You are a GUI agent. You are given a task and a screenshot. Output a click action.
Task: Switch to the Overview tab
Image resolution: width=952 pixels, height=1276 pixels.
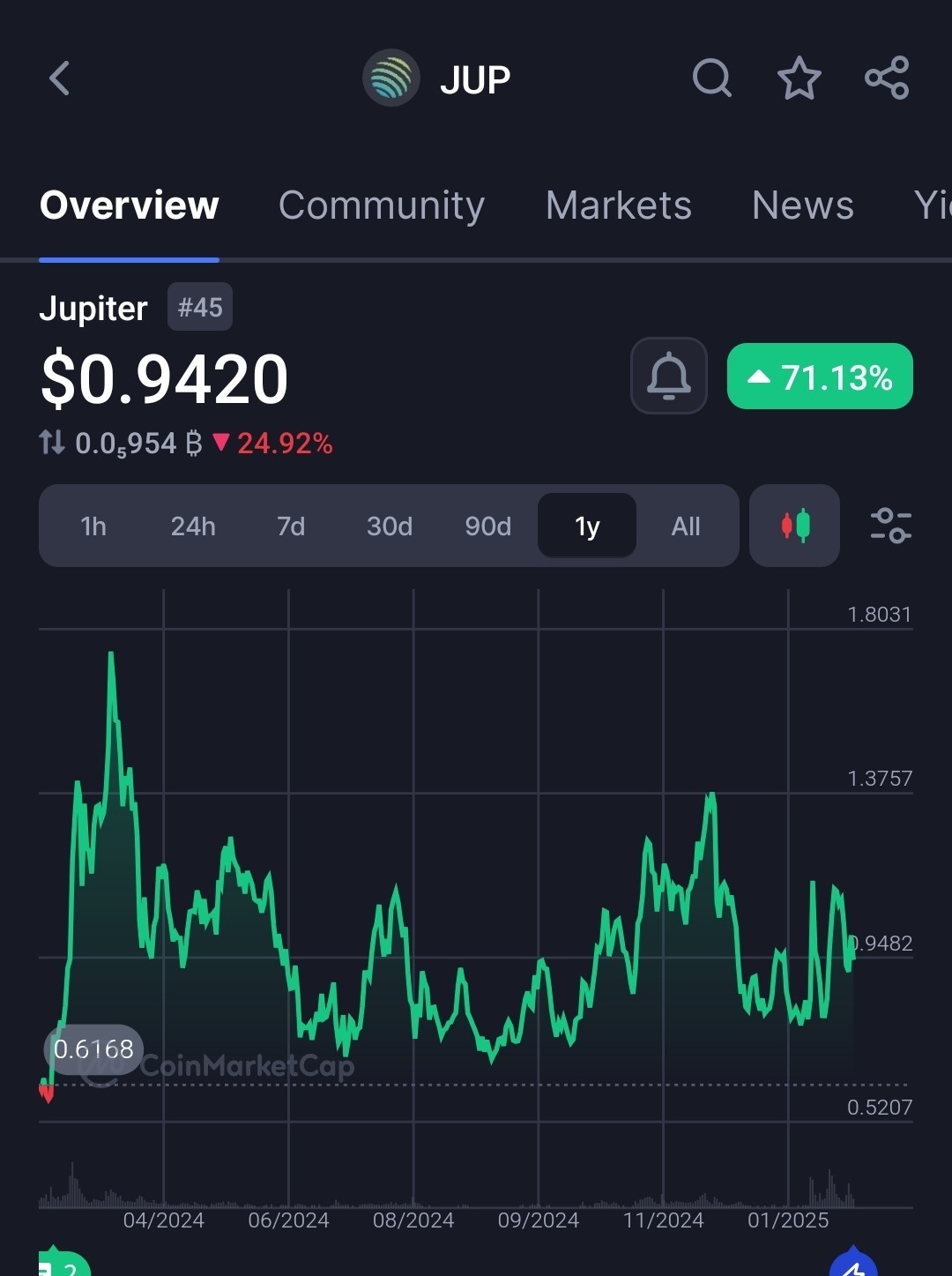130,205
